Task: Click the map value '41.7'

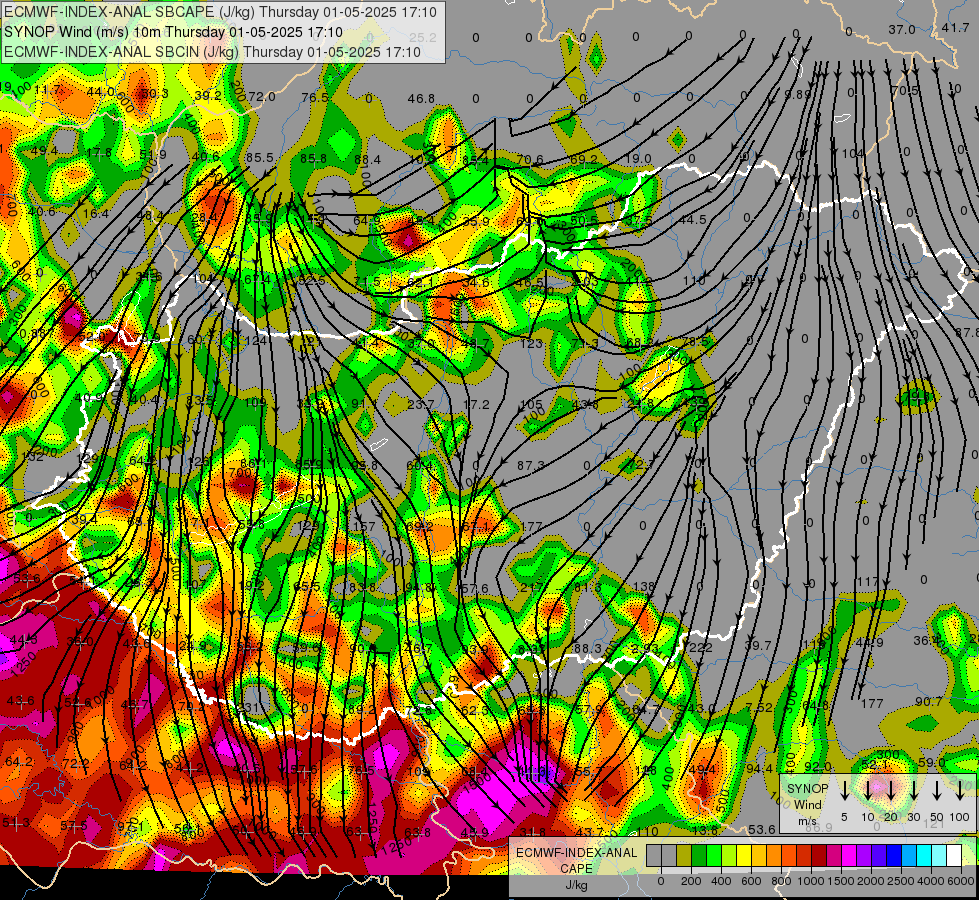Action: tap(955, 27)
